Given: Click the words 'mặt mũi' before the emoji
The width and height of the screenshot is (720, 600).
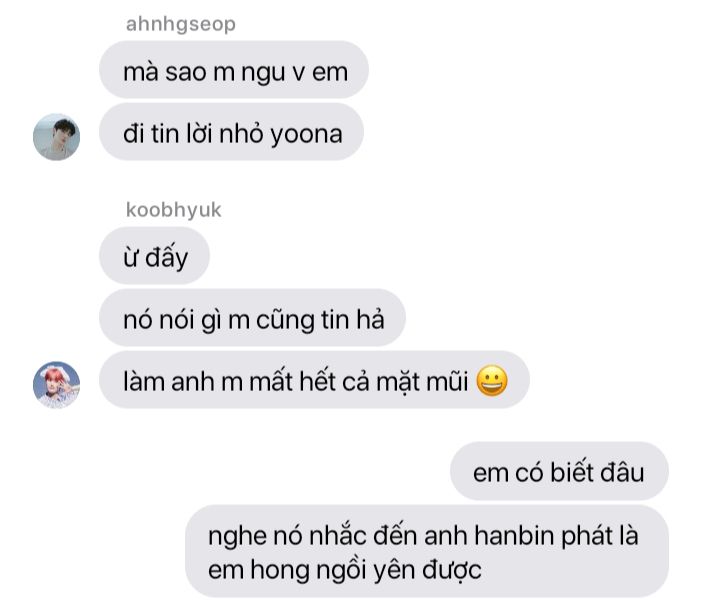Looking at the screenshot, I should click(x=422, y=382).
